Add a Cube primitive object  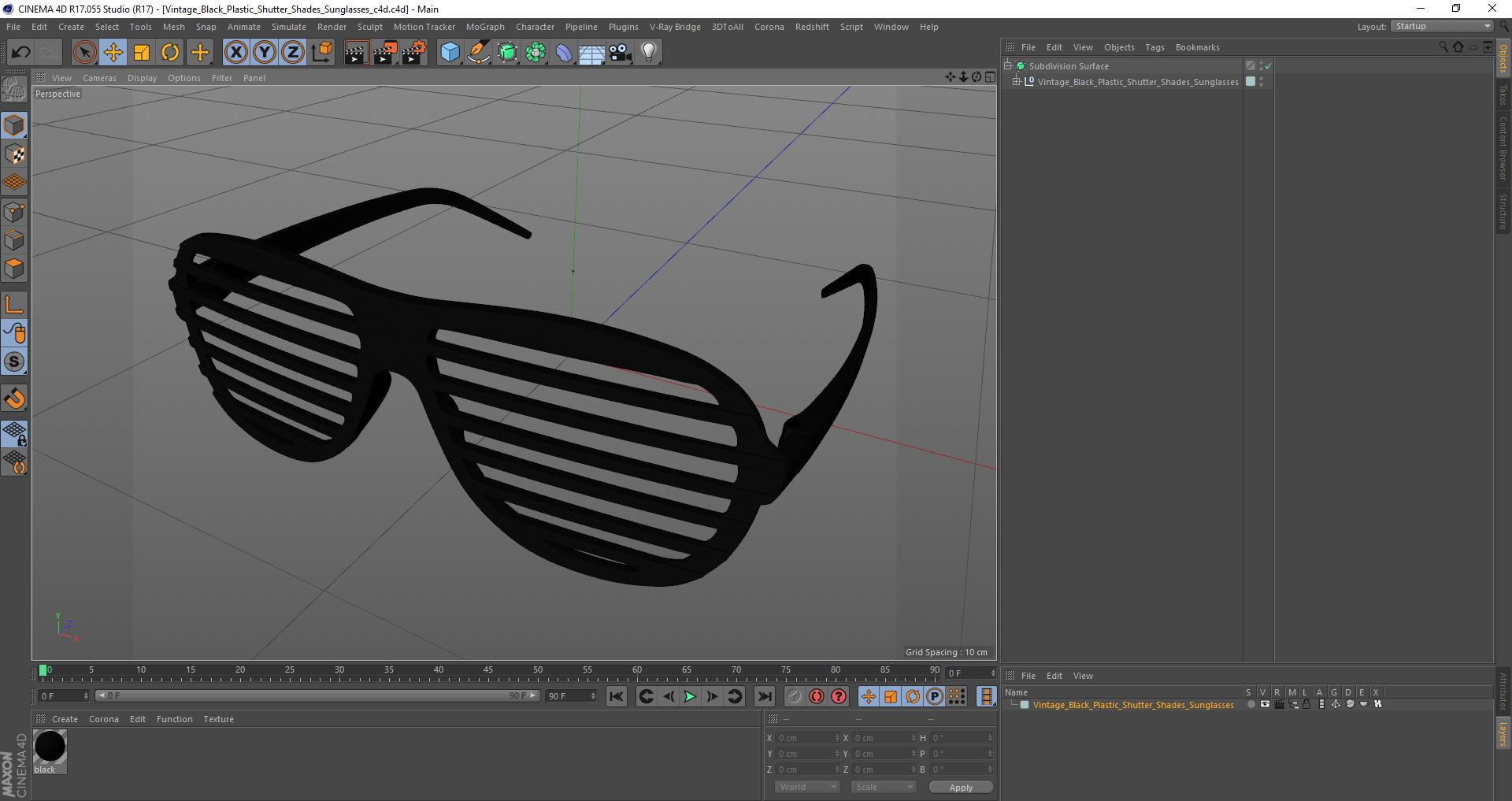[x=450, y=52]
